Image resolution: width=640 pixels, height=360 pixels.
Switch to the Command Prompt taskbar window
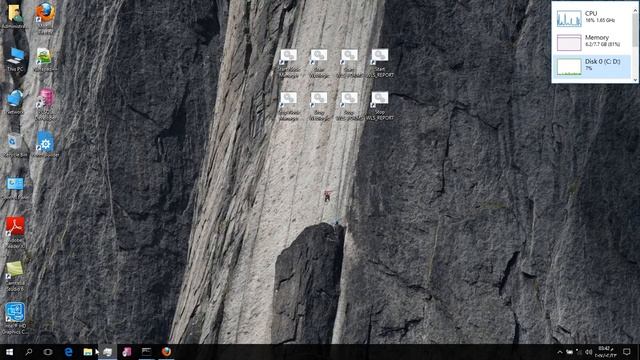click(x=146, y=352)
